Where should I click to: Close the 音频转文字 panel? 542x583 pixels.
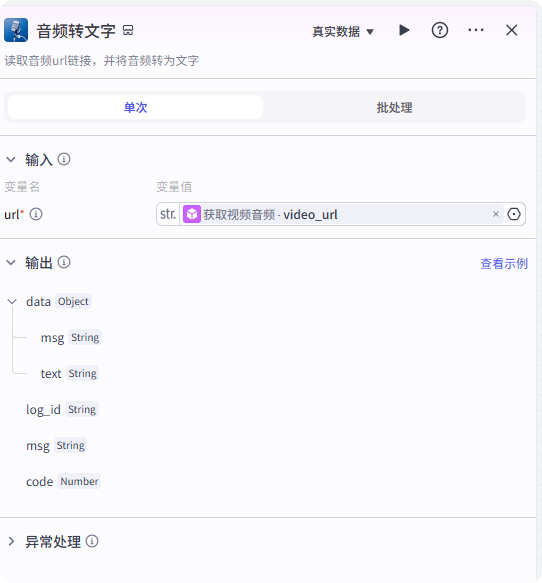coord(512,30)
